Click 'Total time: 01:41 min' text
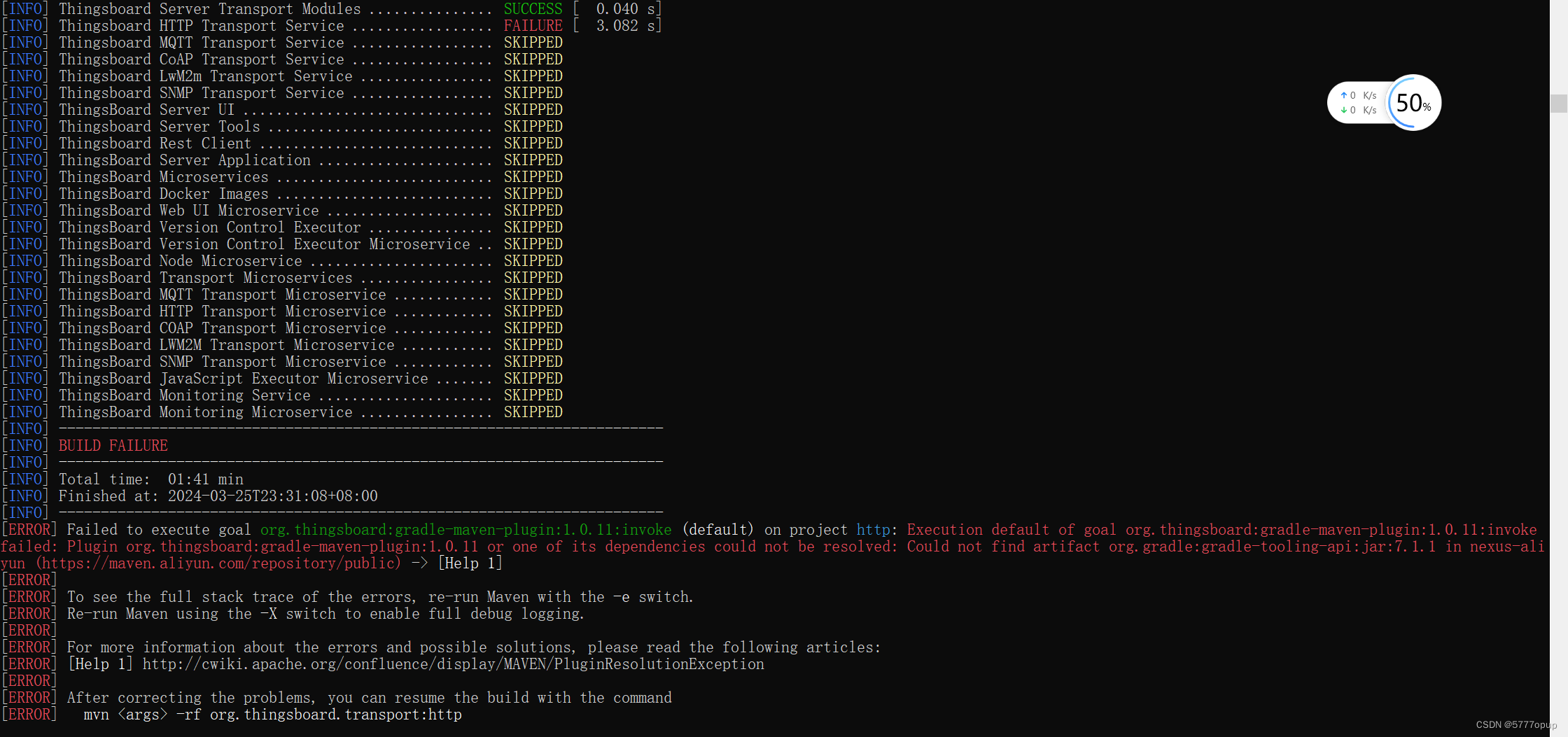Screen dimensions: 1568x737 coord(151,479)
